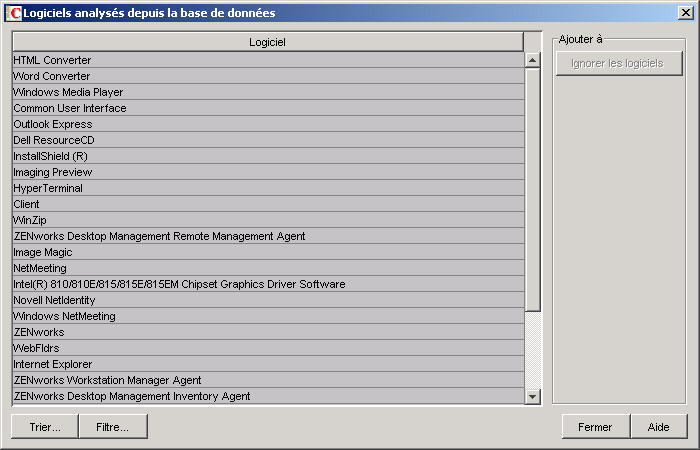Select the ZENworks Workstation Manager Agent row
The width and height of the screenshot is (700, 450).
[268, 380]
